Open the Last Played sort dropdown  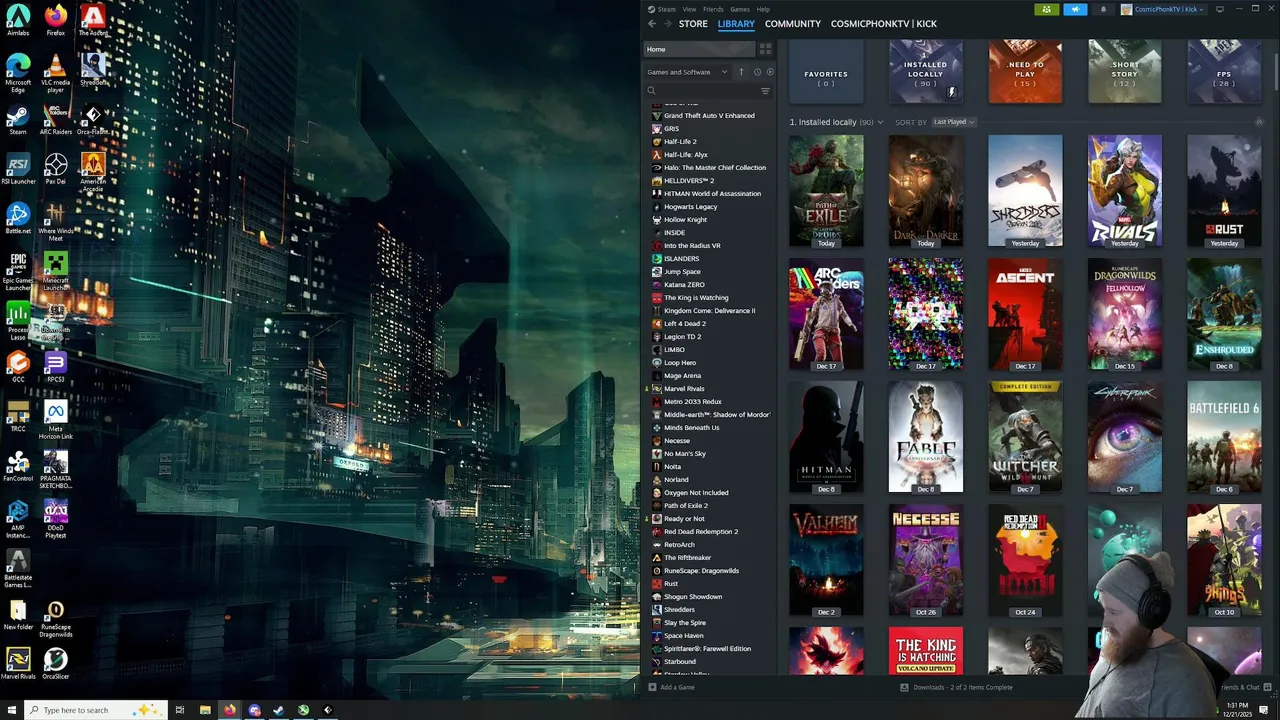[954, 122]
